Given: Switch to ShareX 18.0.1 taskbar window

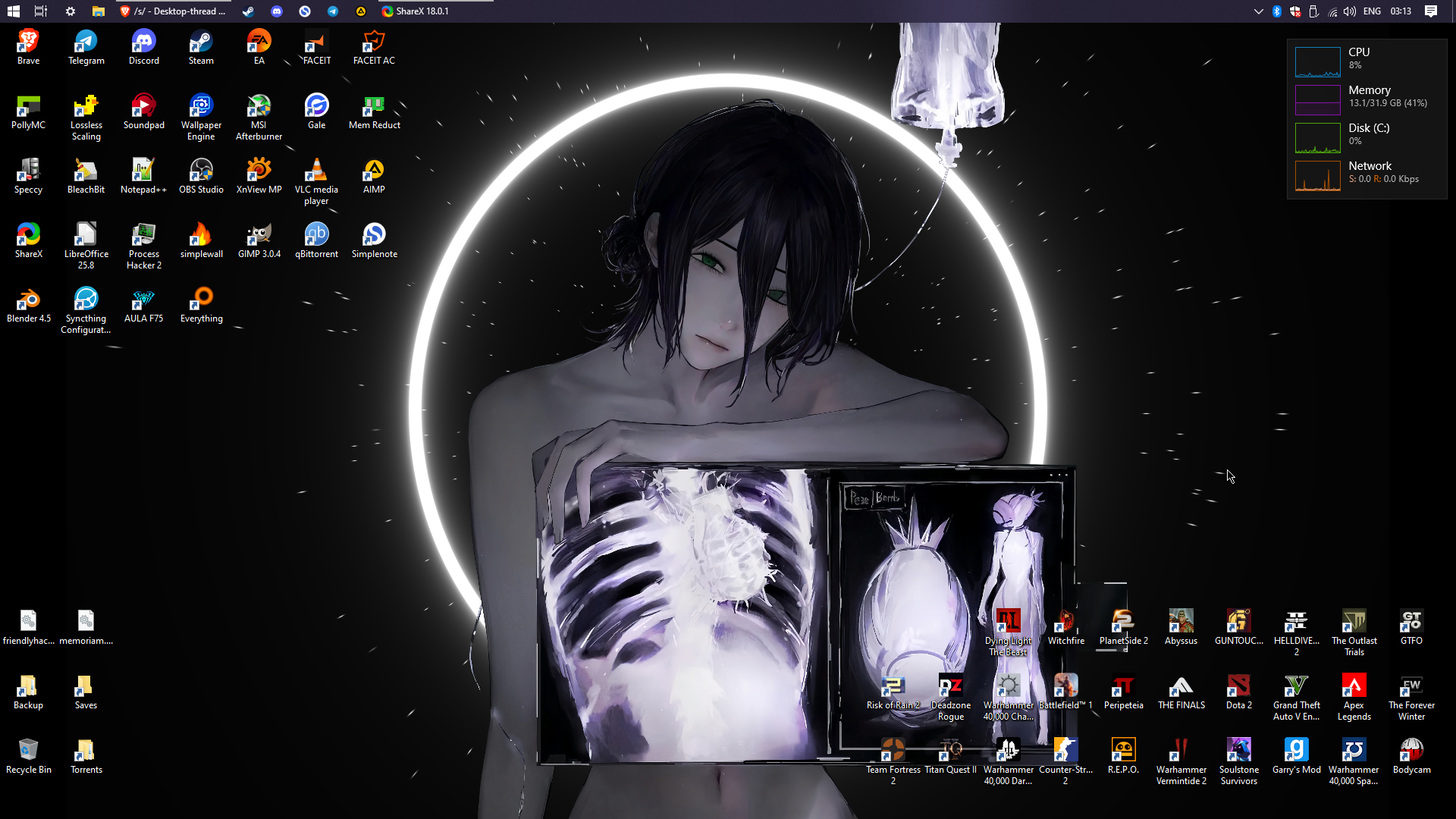Looking at the screenshot, I should click(416, 11).
